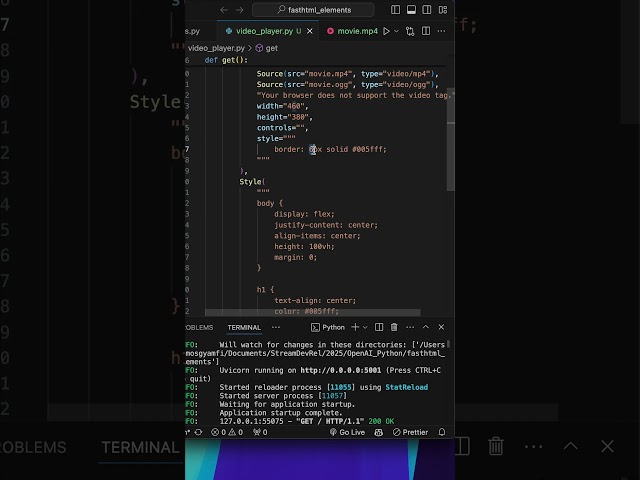Open editor More Actions menu
Screen dimensions: 640x480
[x=441, y=31]
